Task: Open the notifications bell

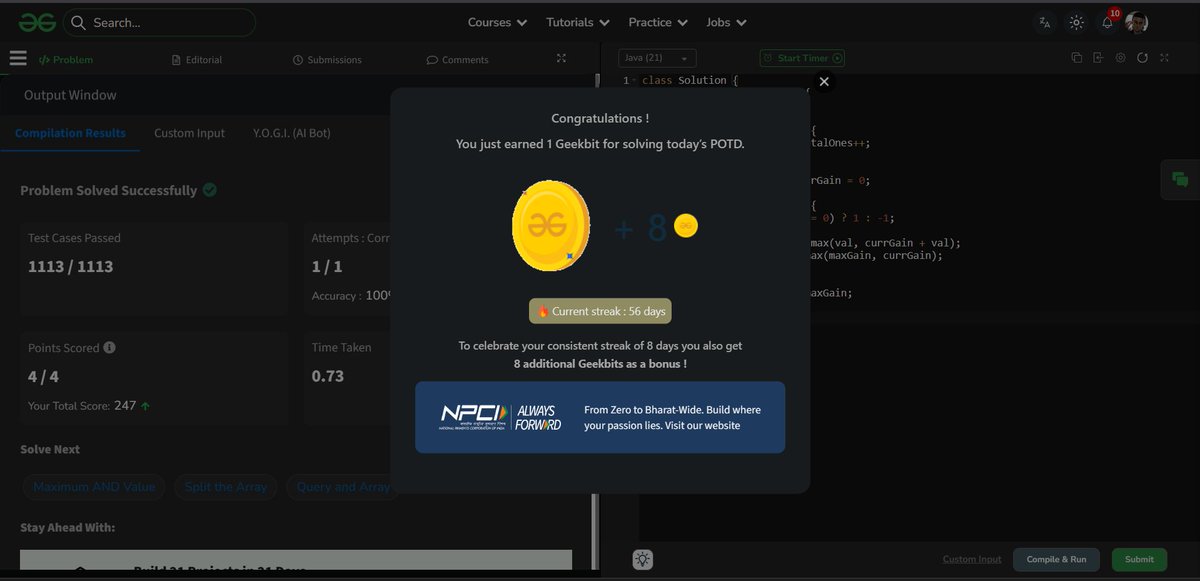Action: tap(1108, 22)
